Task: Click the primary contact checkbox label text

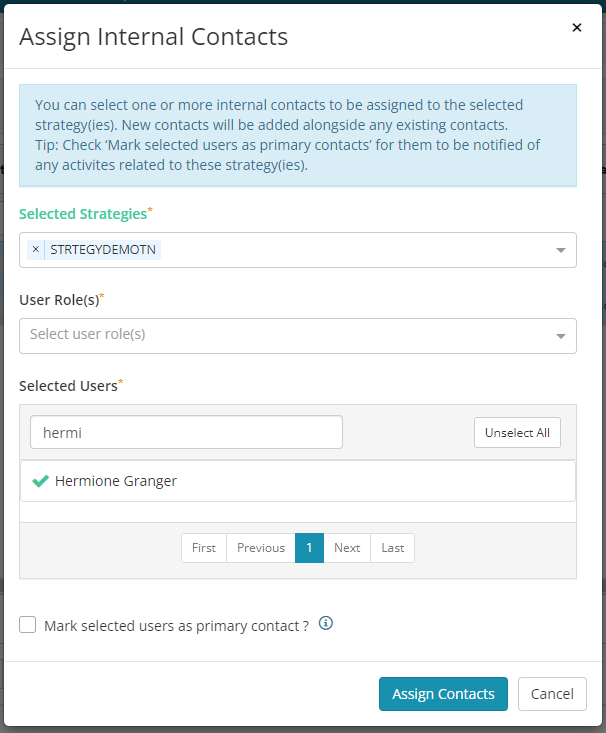Action: click(176, 626)
